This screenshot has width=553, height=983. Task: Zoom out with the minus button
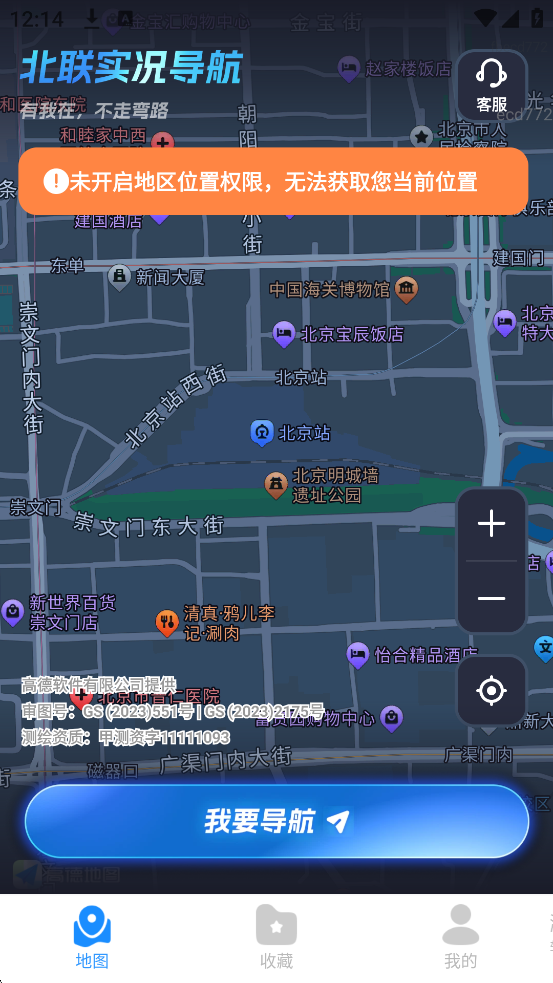click(492, 598)
